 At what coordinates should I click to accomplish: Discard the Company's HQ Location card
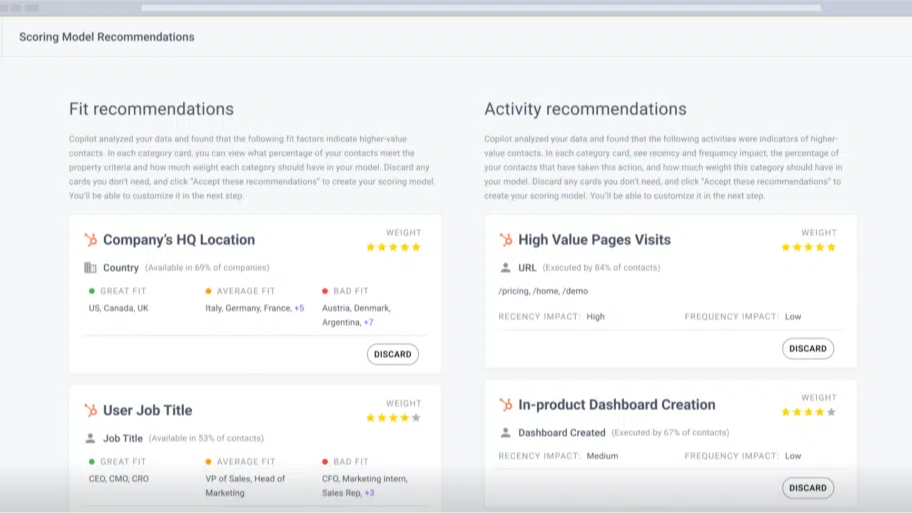coord(393,354)
